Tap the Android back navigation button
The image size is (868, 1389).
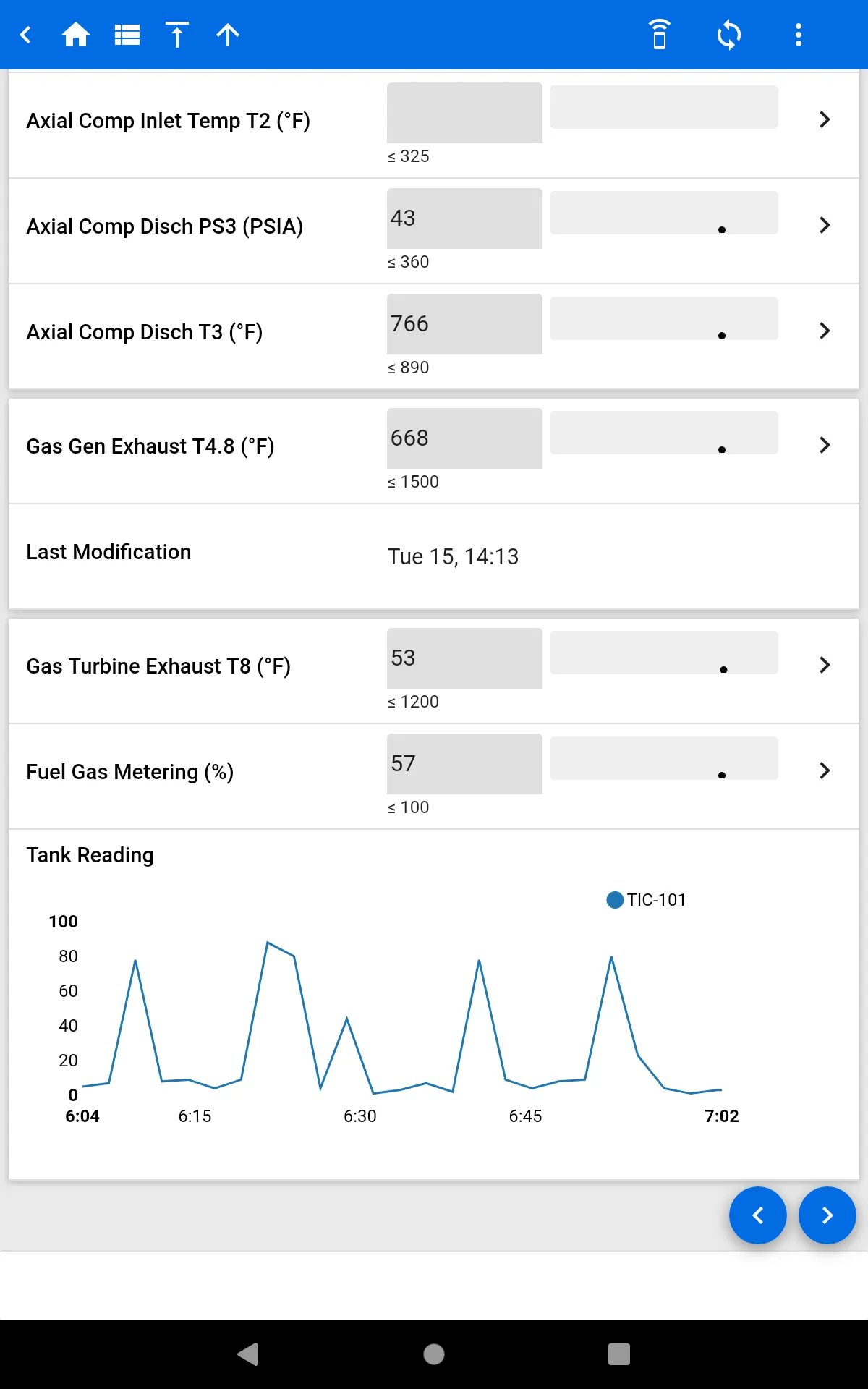pyautogui.click(x=248, y=1354)
